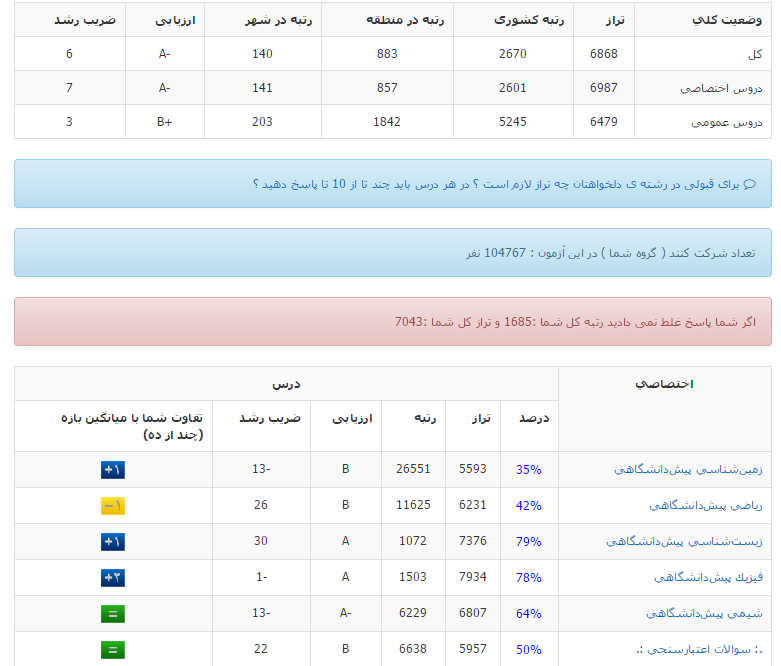Click the تراز value 6479
781x666 pixels.
pos(604,122)
